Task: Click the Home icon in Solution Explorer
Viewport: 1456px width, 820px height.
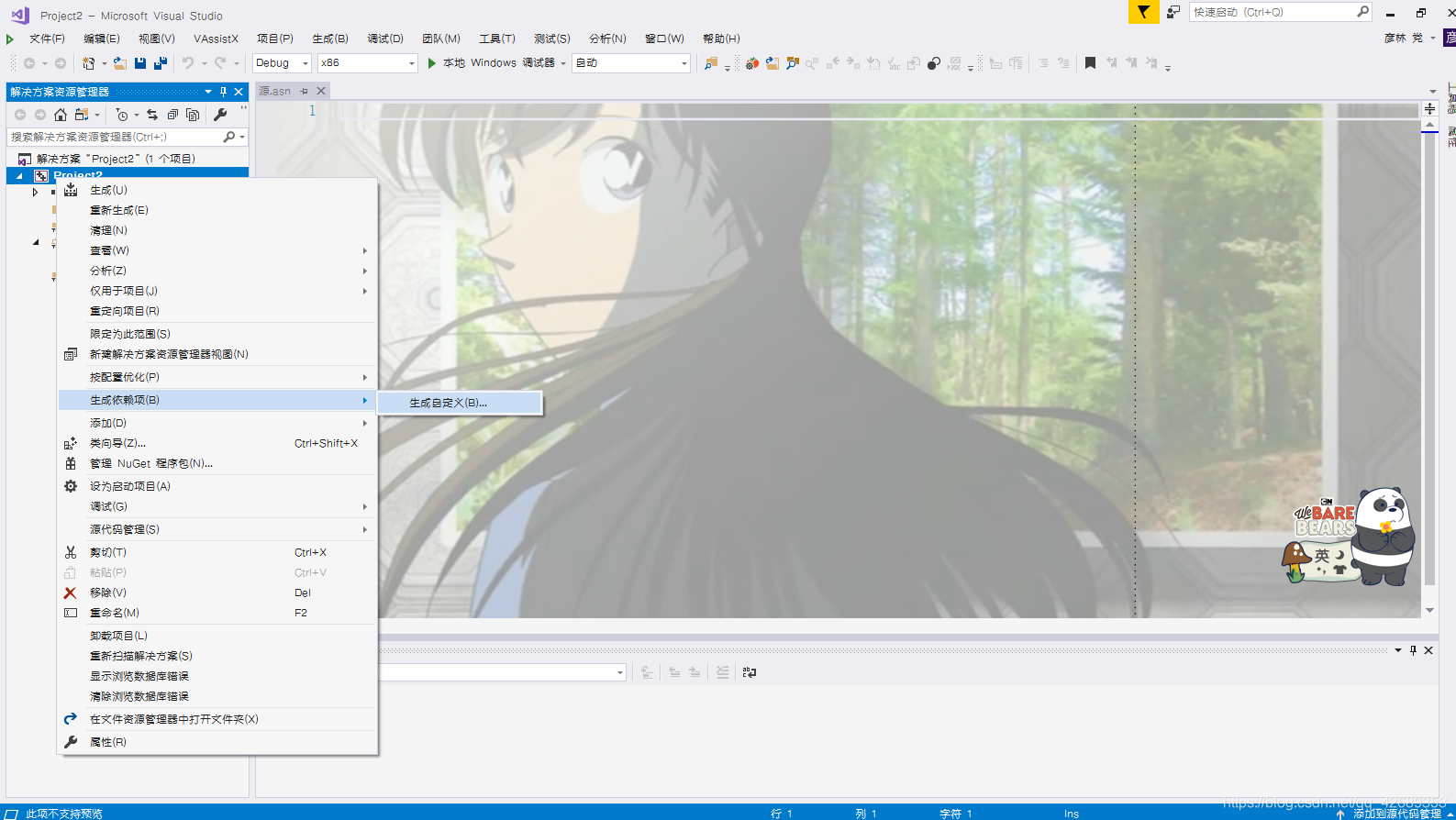Action: point(61,115)
